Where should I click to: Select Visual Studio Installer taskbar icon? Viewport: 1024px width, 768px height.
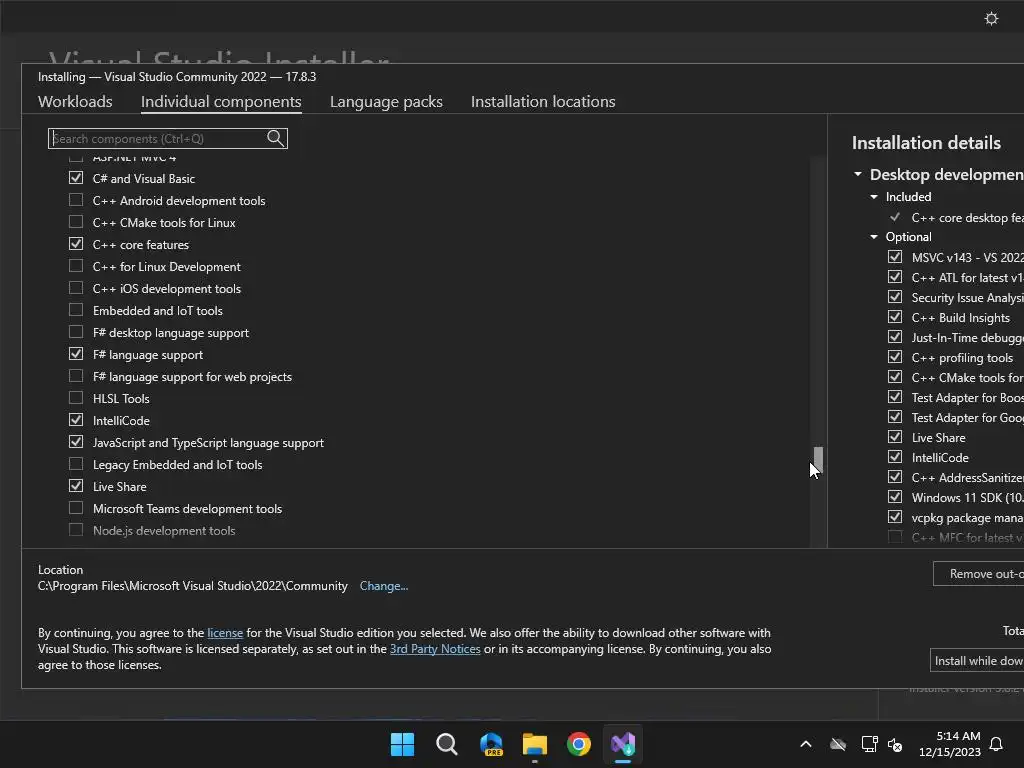(623, 744)
